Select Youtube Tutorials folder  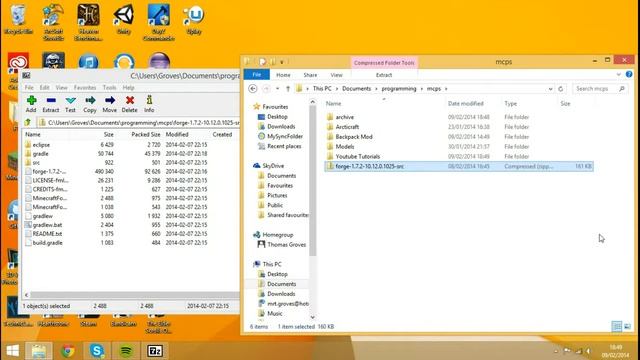[x=358, y=156]
